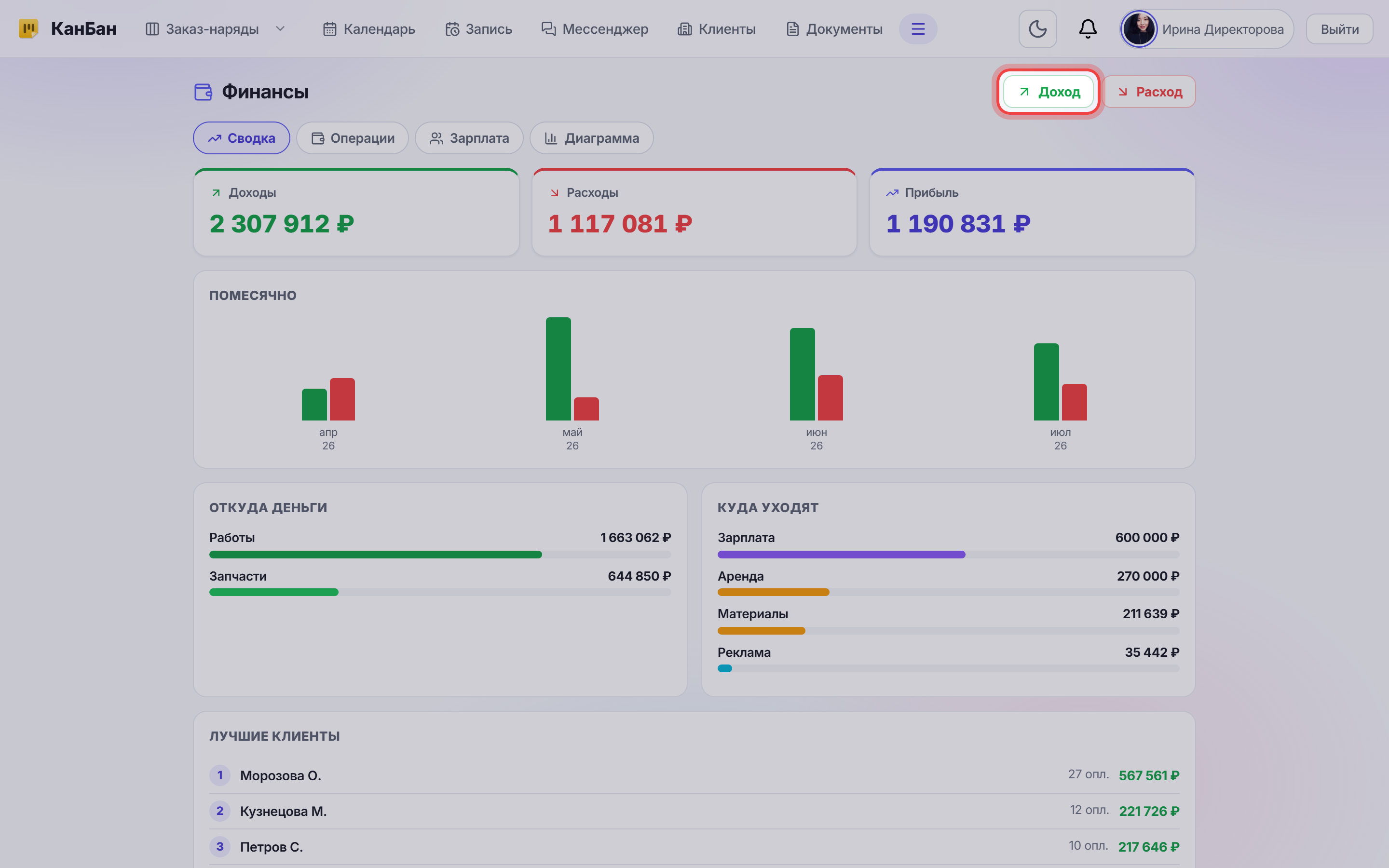The height and width of the screenshot is (868, 1389).
Task: Open notifications bell
Action: [x=1087, y=29]
